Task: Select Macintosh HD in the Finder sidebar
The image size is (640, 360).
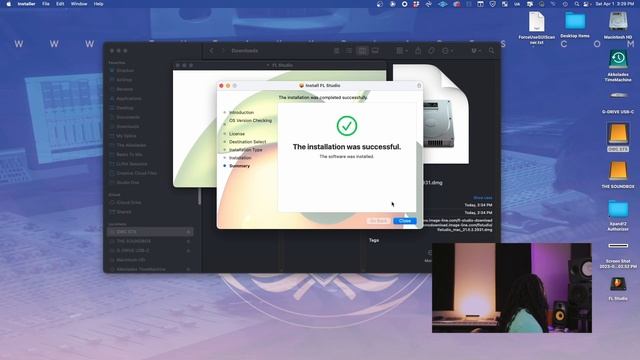Action: 131,260
